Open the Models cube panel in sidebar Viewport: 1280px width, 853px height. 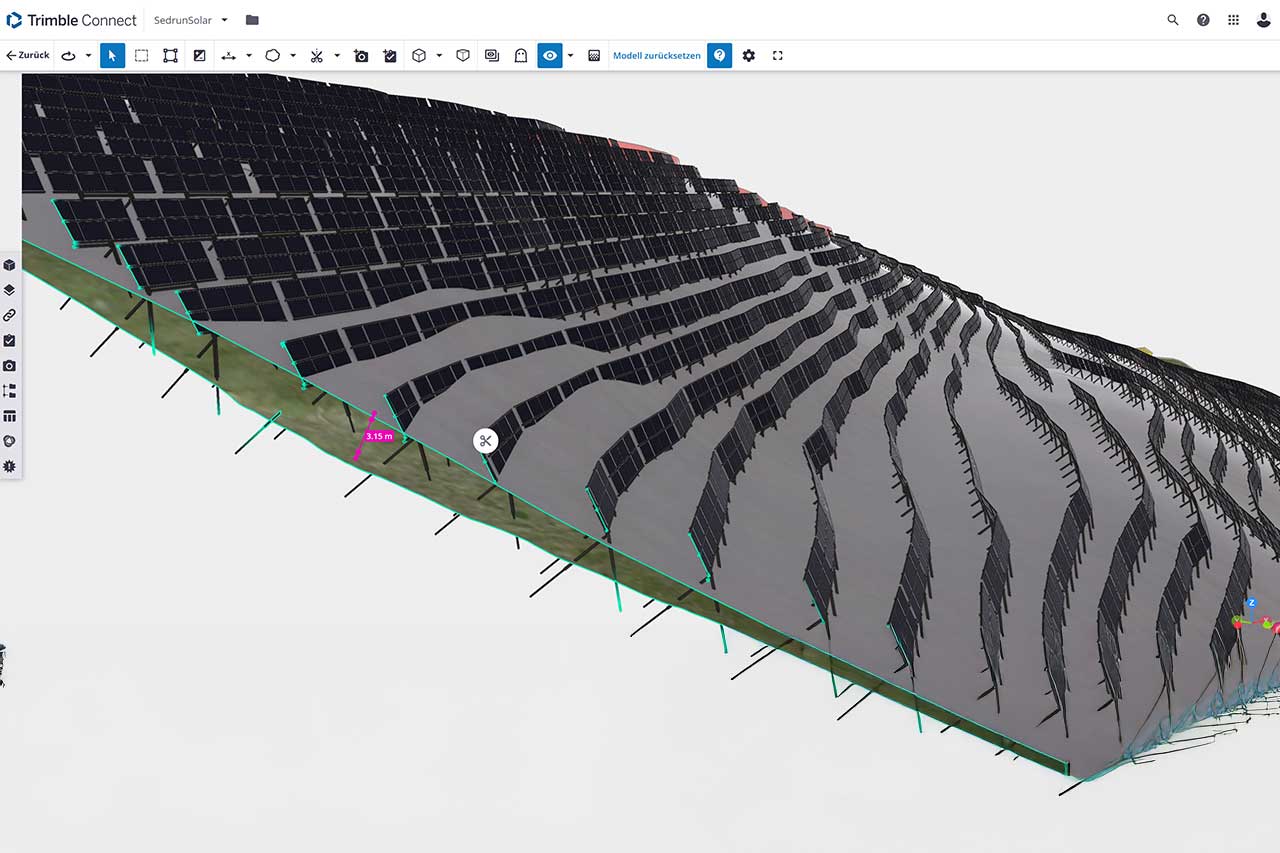(10, 265)
